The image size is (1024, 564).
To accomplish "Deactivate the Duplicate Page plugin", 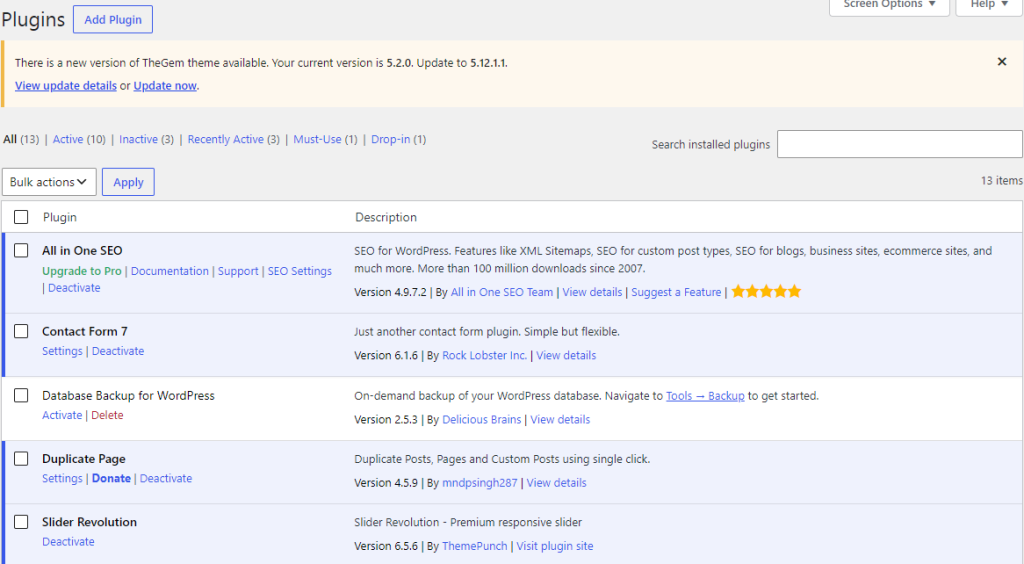I will pyautogui.click(x=166, y=478).
